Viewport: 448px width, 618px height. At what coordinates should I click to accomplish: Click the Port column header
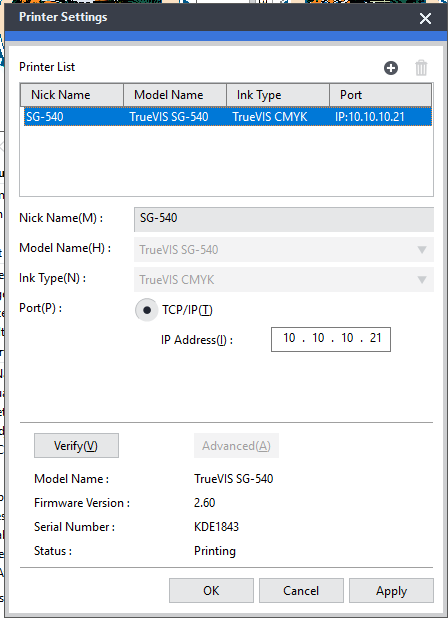coord(380,95)
